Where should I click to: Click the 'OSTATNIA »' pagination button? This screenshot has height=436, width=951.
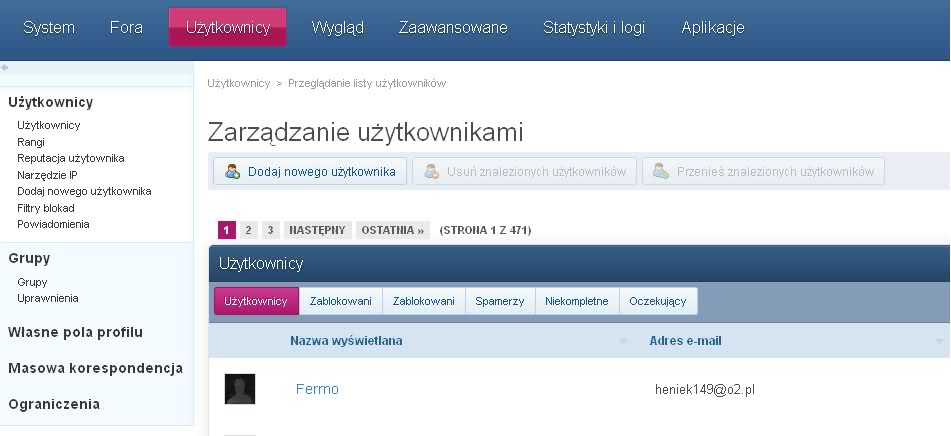click(393, 230)
